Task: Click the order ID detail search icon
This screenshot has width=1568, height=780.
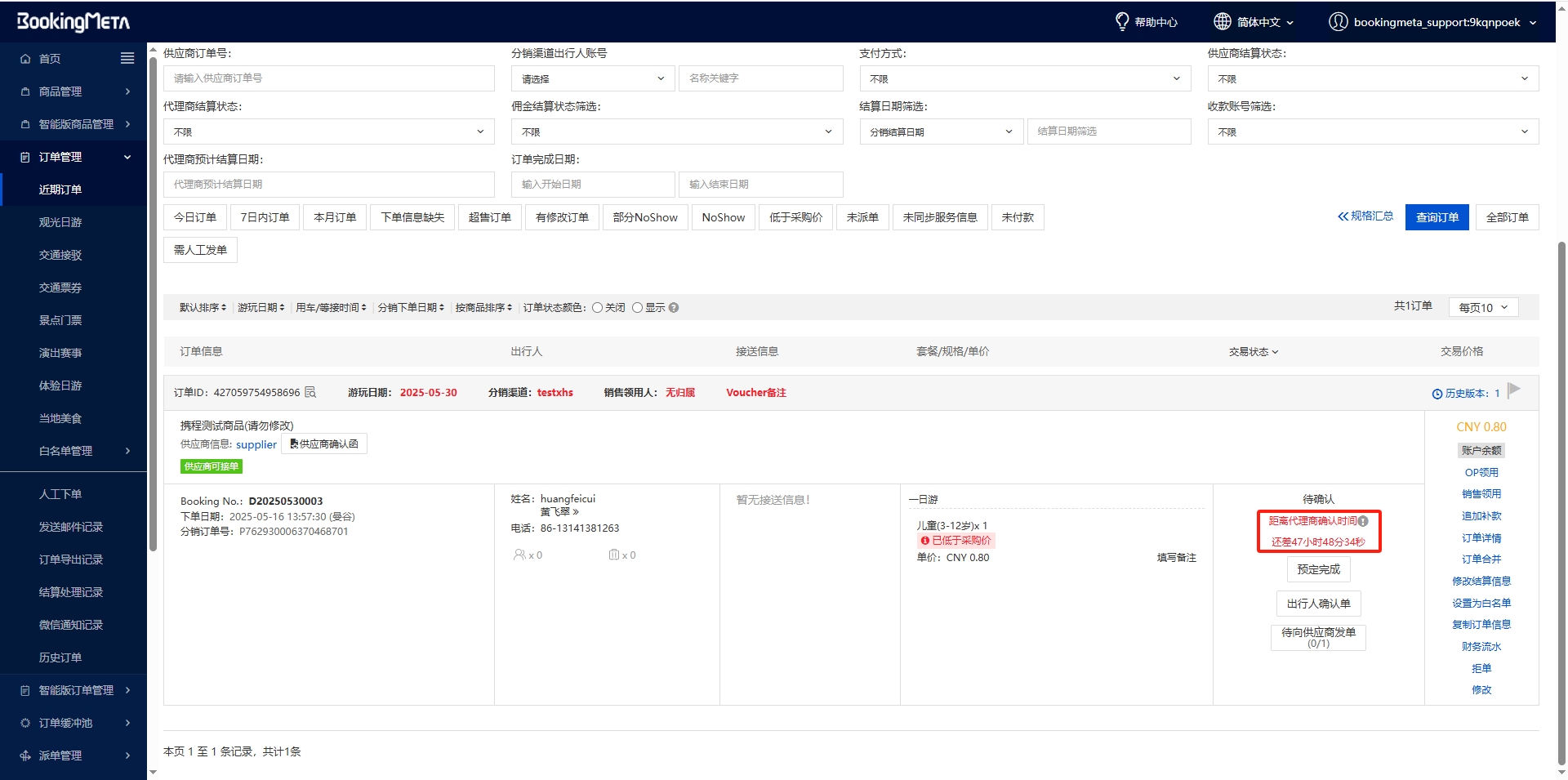Action: pos(310,392)
